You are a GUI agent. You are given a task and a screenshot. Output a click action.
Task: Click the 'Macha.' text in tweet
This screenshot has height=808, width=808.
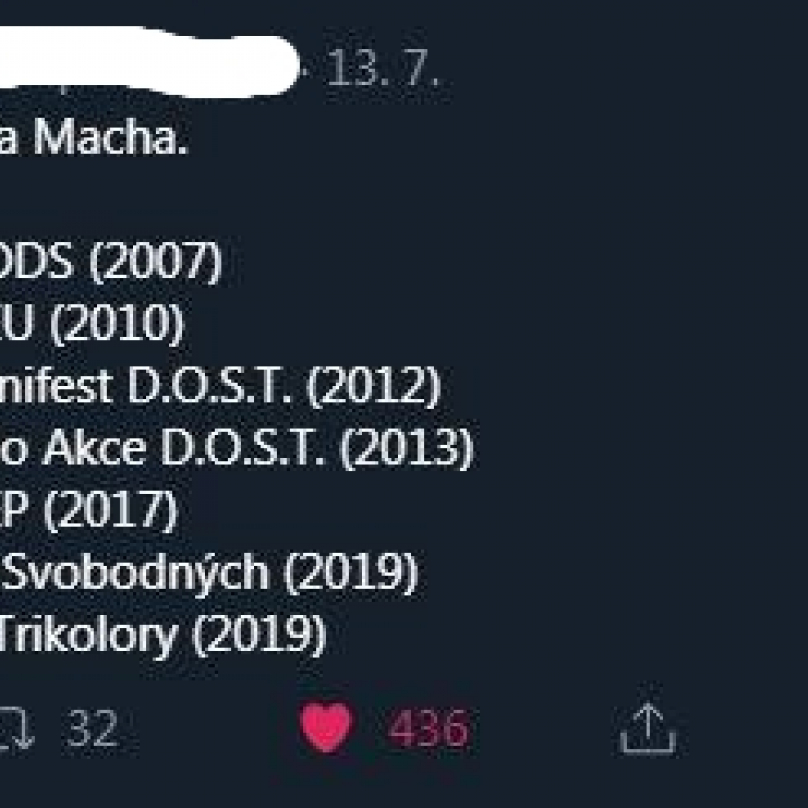pos(110,137)
